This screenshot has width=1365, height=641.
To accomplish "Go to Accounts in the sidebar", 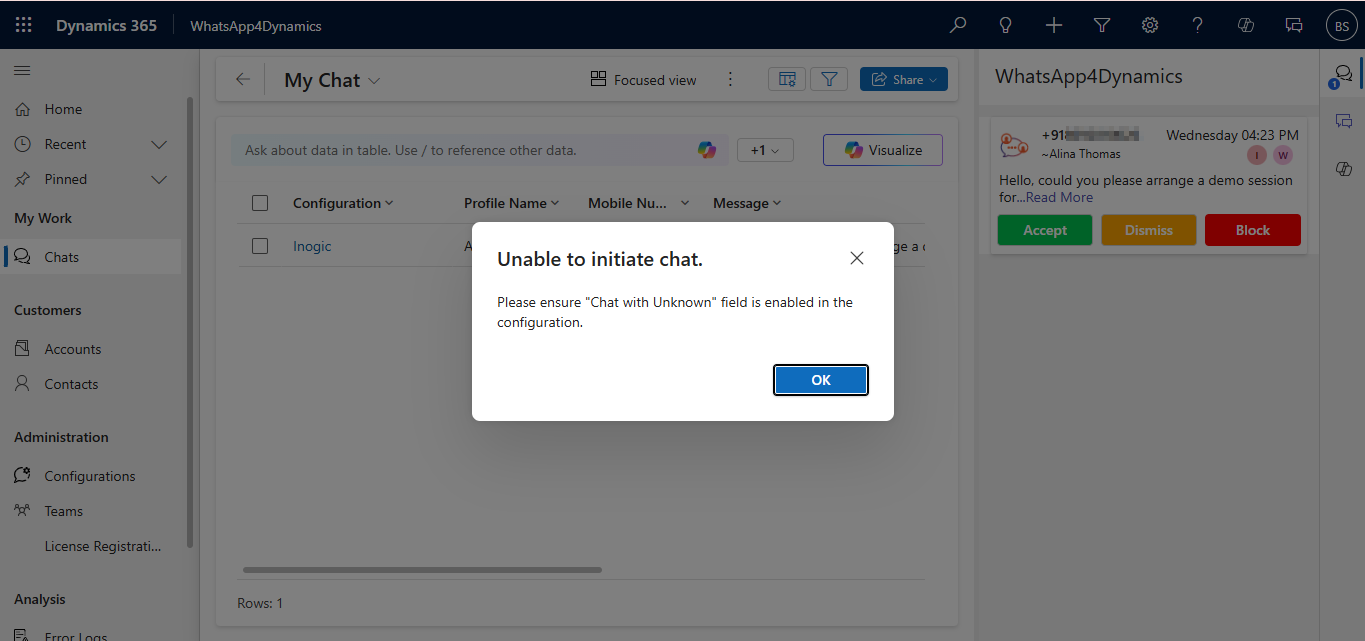I will (x=72, y=349).
